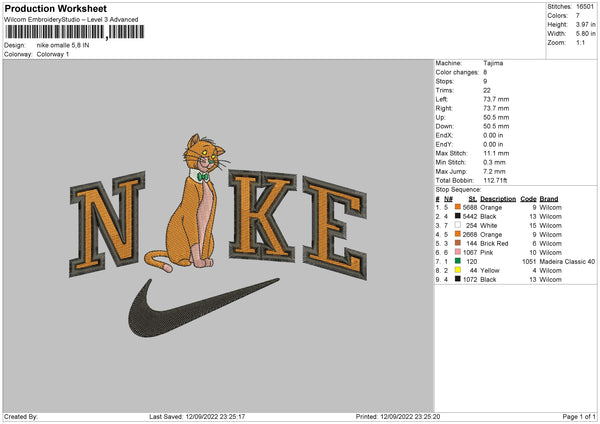600x424 pixels.
Task: Click the design name "nike omalle 5,8 IN"
Action: click(x=63, y=45)
